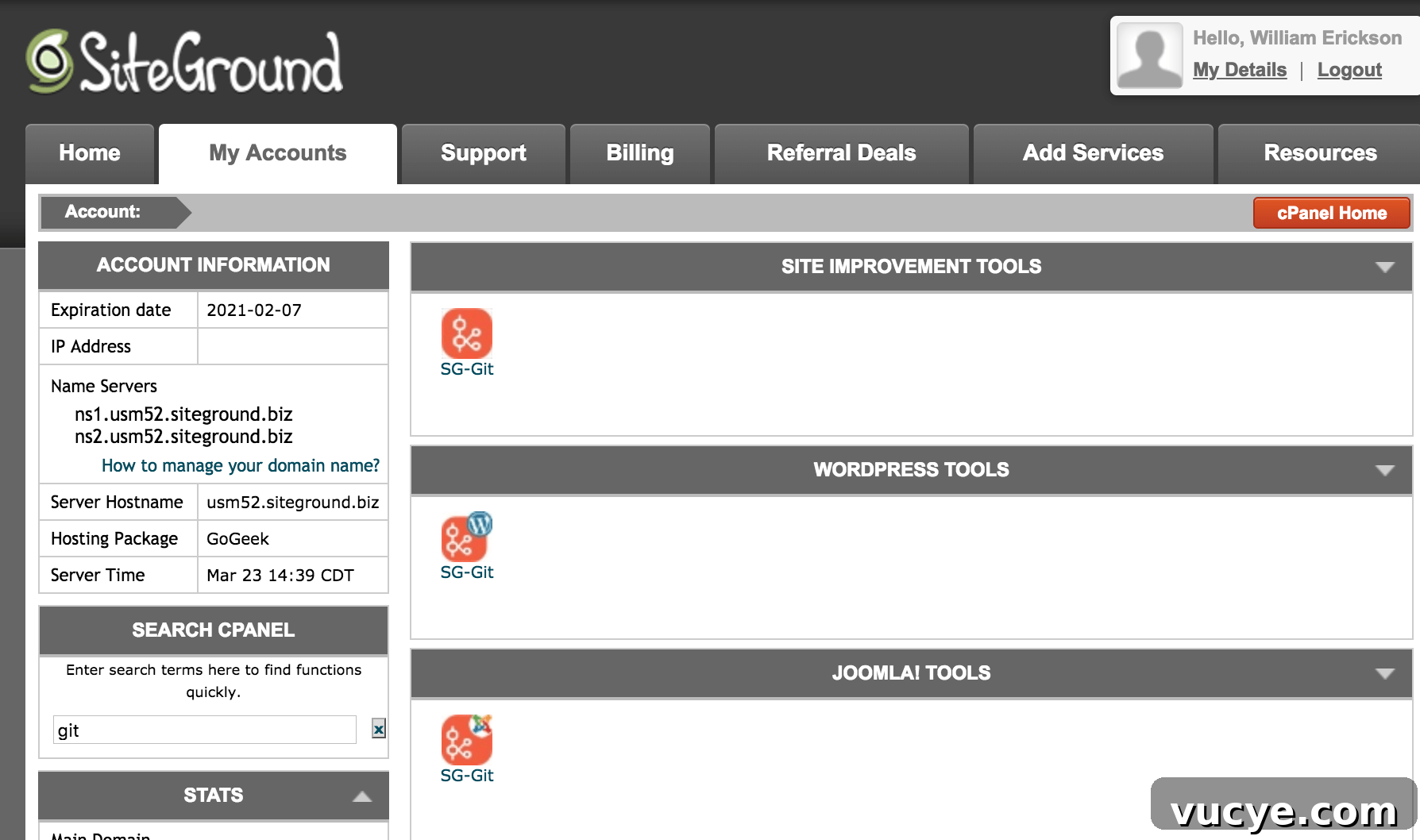Focus the cPanel search field containing 'git'
The width and height of the screenshot is (1420, 840).
205,730
